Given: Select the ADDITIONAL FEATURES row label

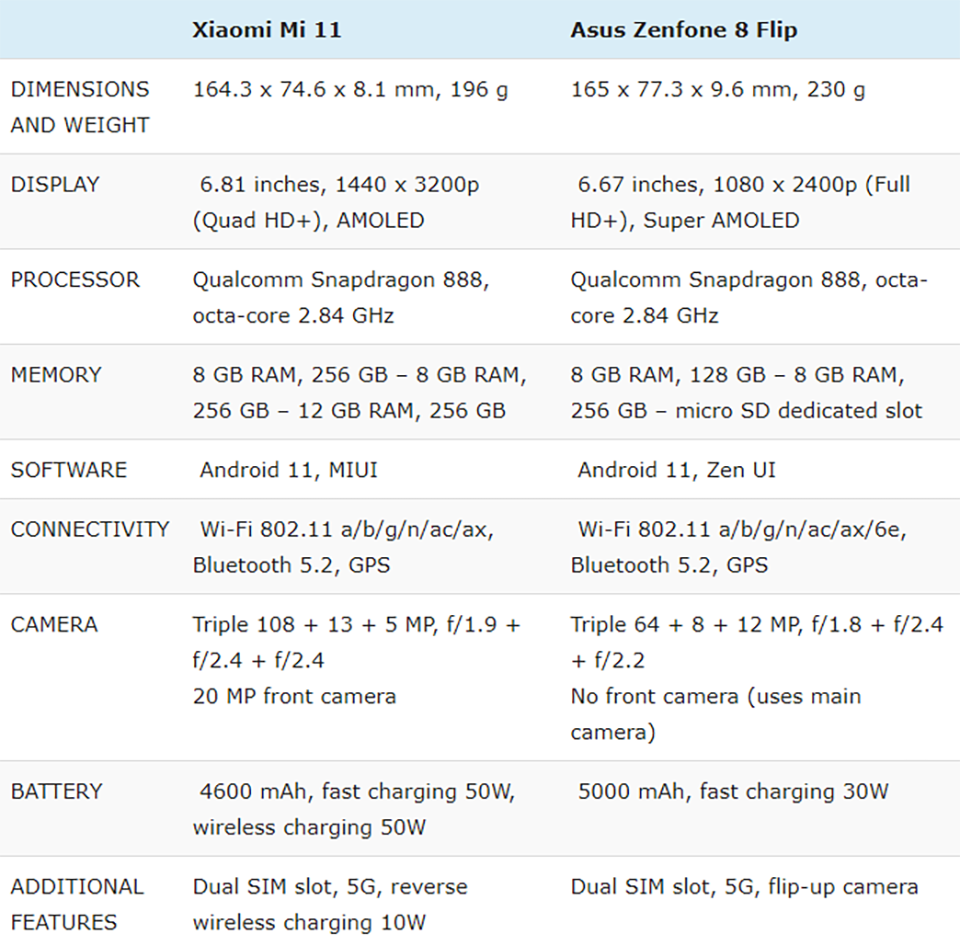Looking at the screenshot, I should click(x=77, y=905).
